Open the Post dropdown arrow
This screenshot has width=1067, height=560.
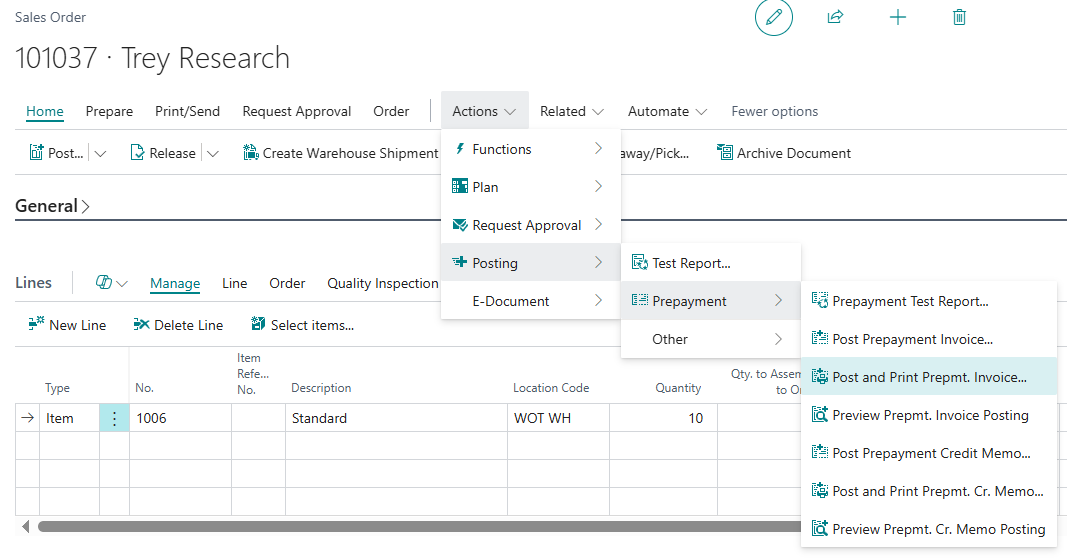[100, 153]
